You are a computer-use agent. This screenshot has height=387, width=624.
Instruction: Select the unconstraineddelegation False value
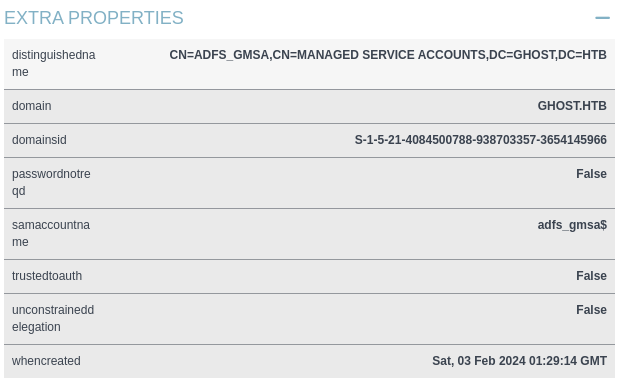[591, 310]
